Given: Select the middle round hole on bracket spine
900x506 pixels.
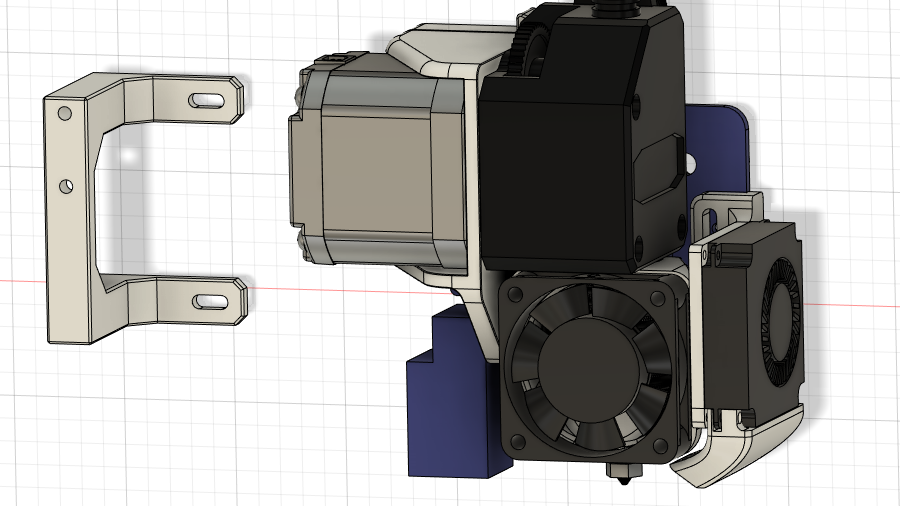Looking at the screenshot, I should click(x=67, y=186).
